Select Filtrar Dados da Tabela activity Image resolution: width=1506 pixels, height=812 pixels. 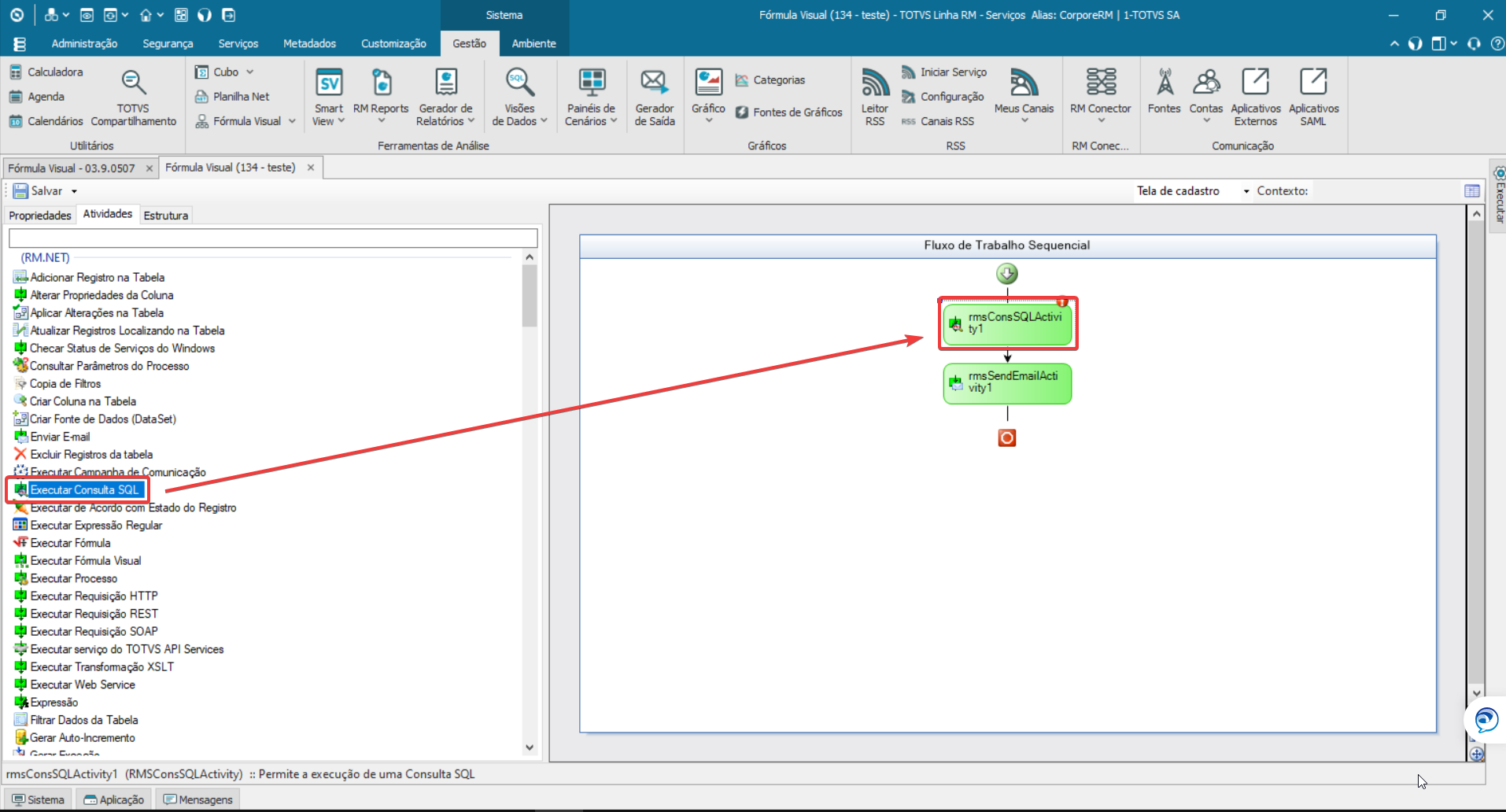point(83,720)
